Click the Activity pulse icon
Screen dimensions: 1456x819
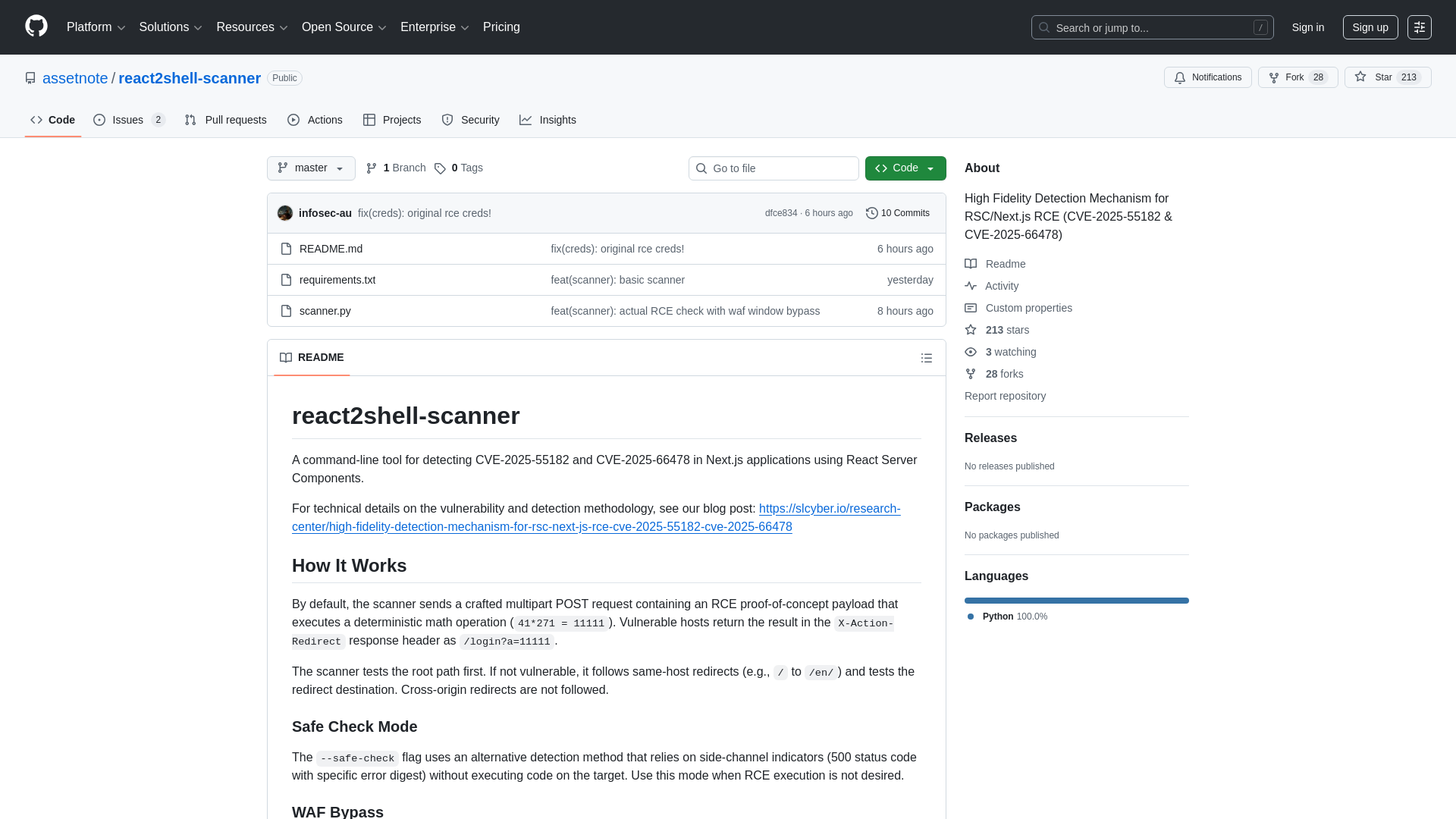tap(971, 286)
